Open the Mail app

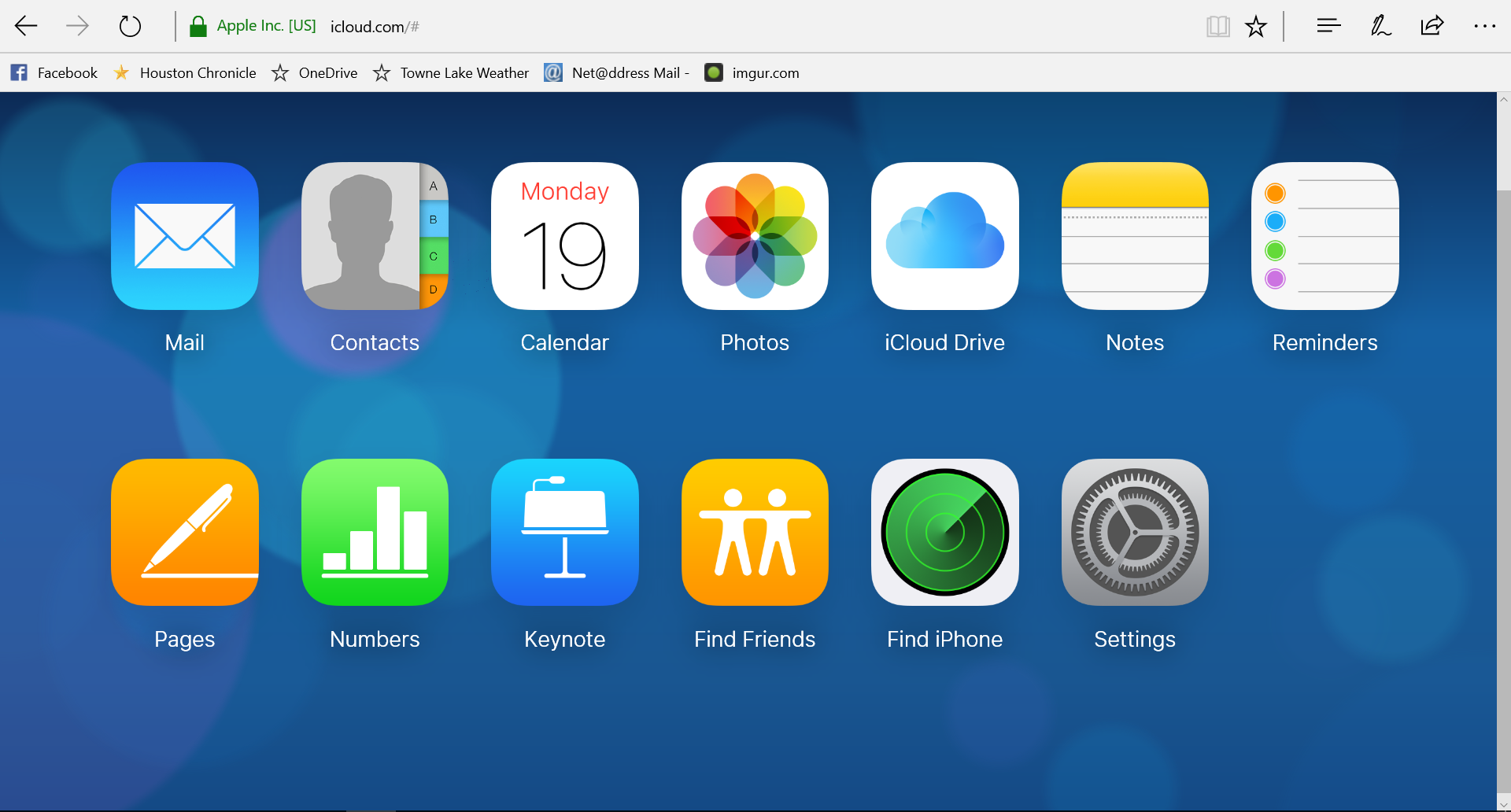coord(185,236)
